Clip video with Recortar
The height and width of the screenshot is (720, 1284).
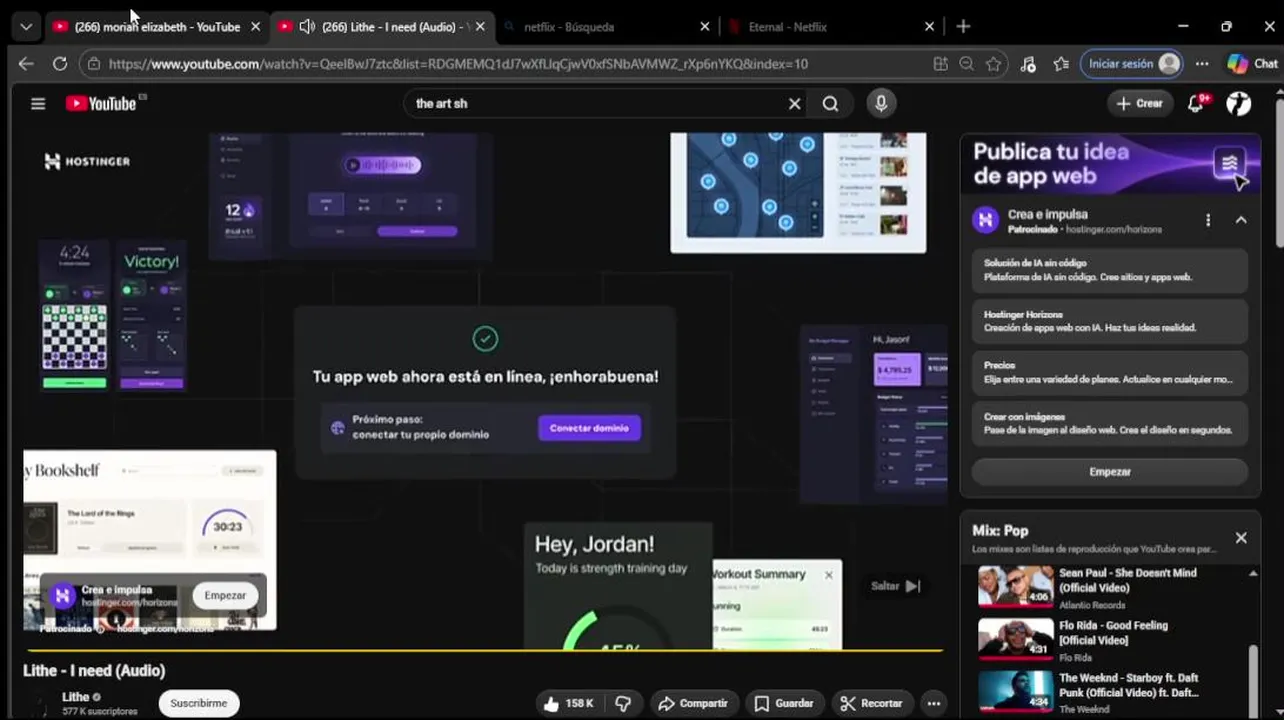point(872,703)
